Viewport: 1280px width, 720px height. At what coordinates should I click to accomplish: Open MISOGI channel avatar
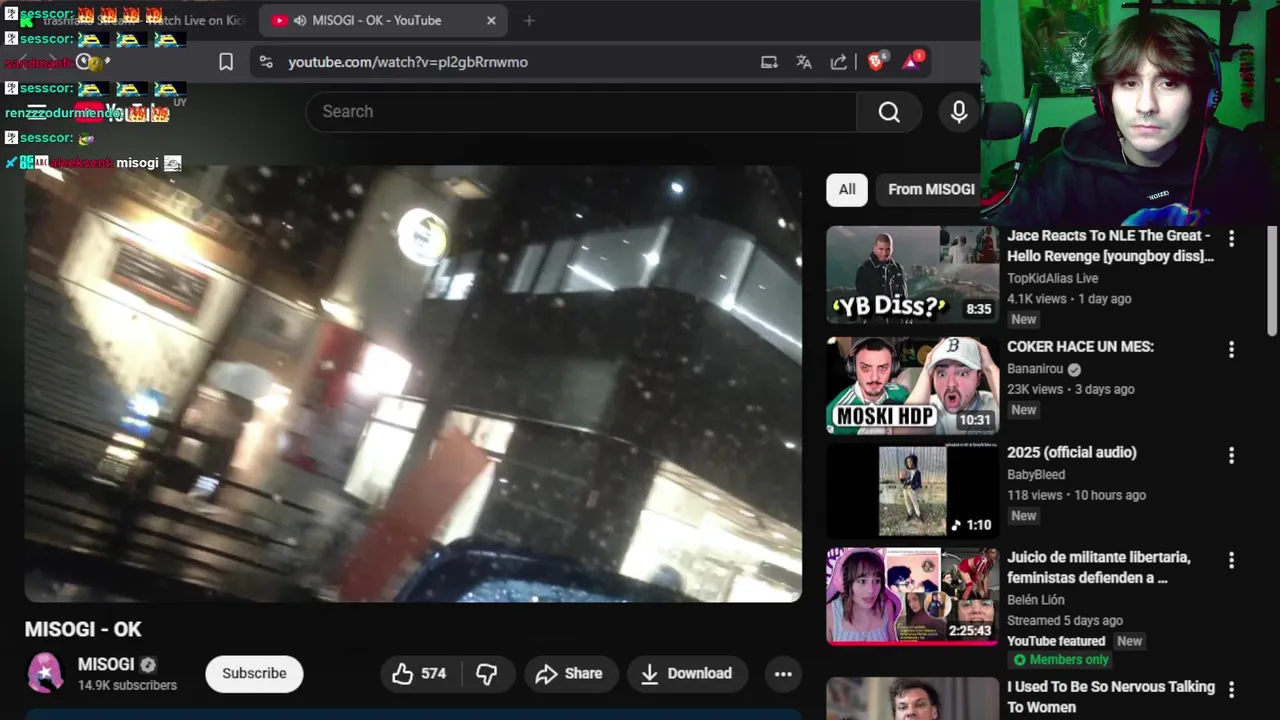(45, 673)
